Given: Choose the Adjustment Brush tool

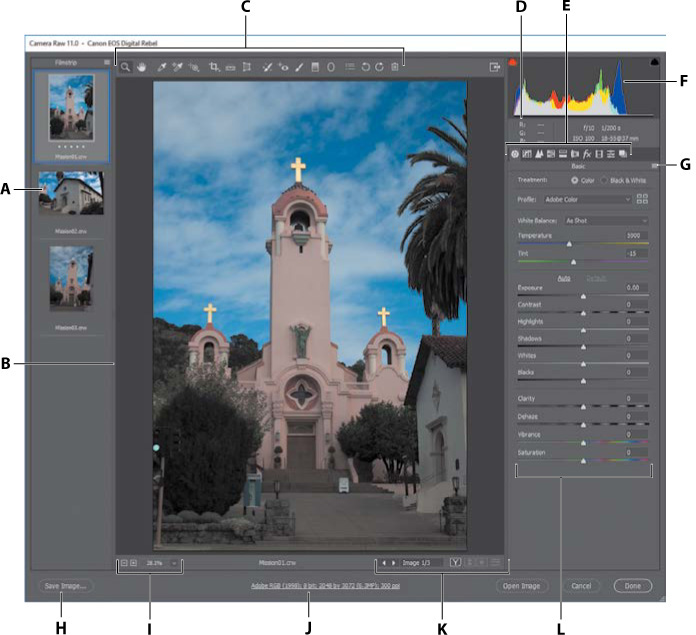Looking at the screenshot, I should tap(299, 68).
